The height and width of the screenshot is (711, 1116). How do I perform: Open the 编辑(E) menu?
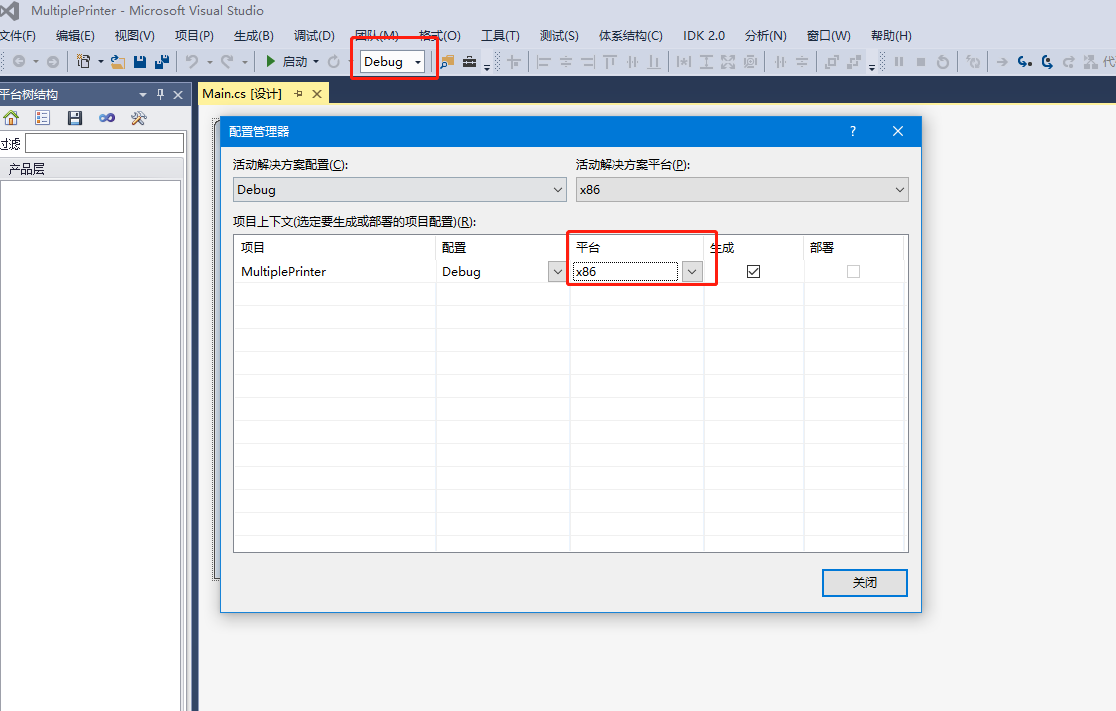coord(75,36)
